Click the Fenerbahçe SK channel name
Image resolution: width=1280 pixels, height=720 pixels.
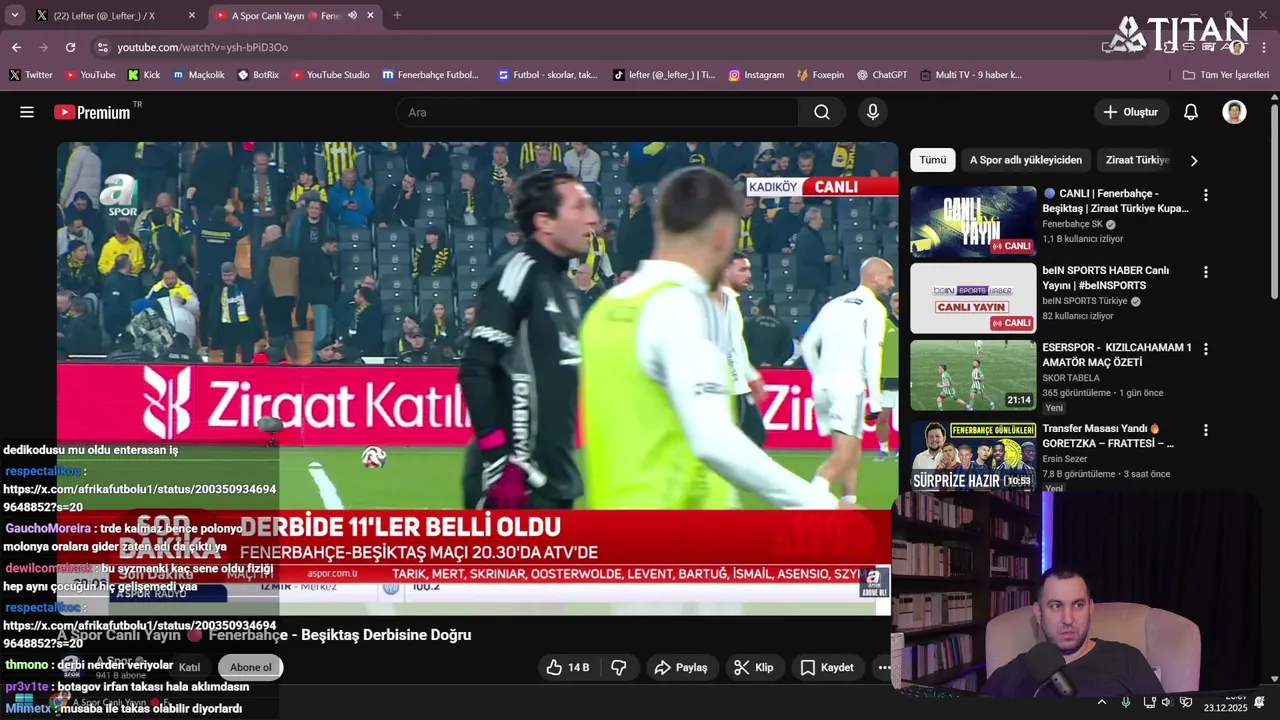click(1072, 224)
